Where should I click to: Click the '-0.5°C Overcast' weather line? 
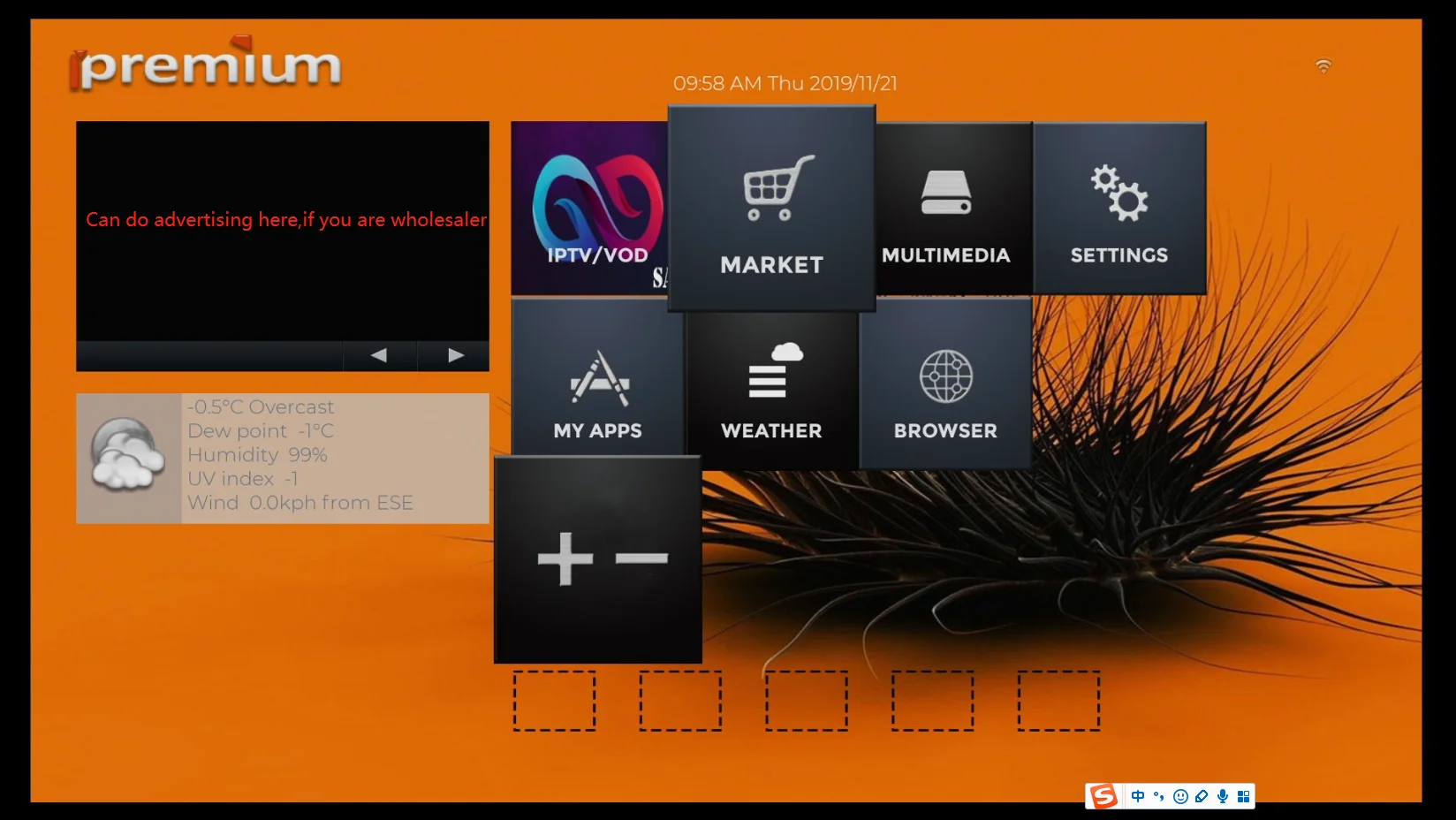click(x=261, y=407)
